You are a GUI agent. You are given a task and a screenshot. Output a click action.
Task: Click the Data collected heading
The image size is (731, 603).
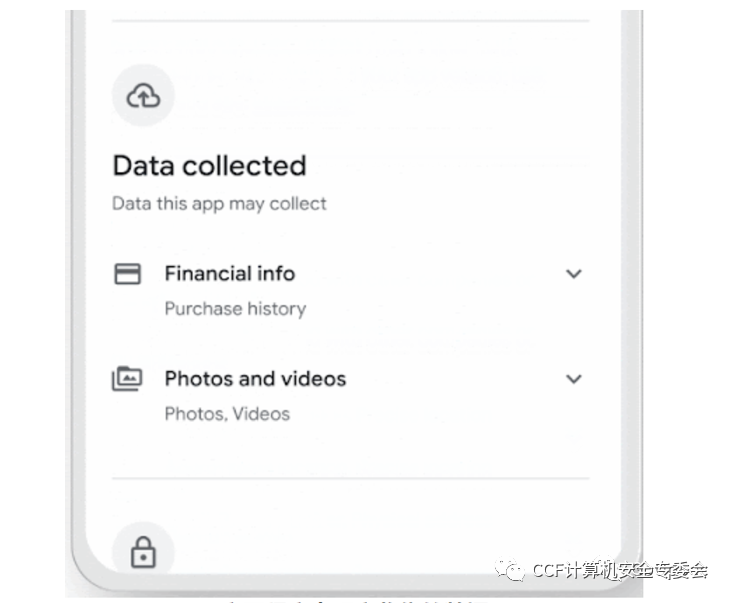click(x=209, y=166)
